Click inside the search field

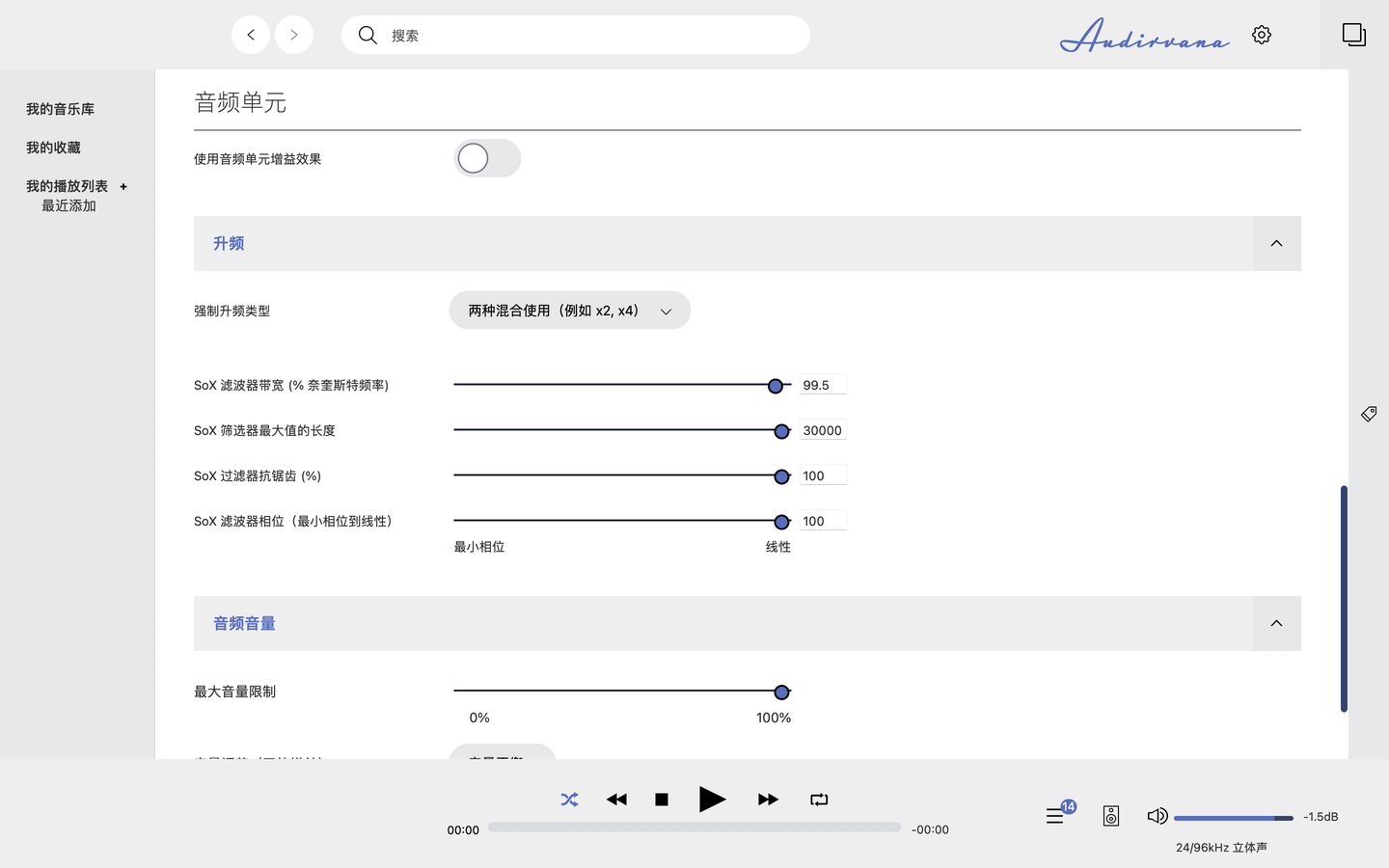(576, 34)
